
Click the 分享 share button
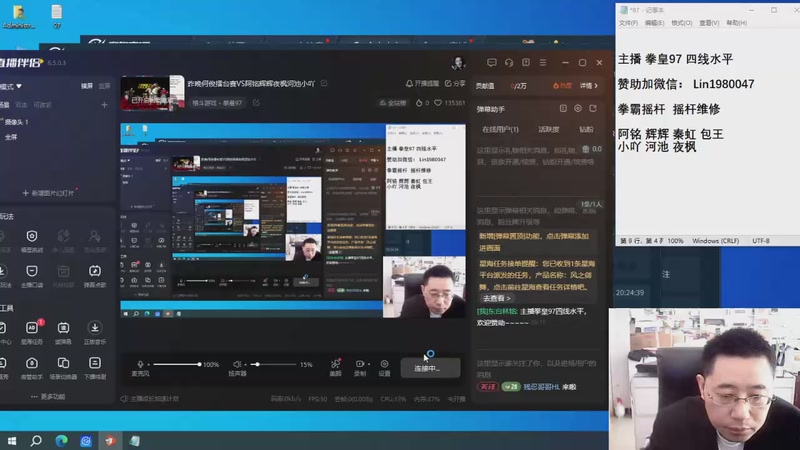tap(455, 83)
